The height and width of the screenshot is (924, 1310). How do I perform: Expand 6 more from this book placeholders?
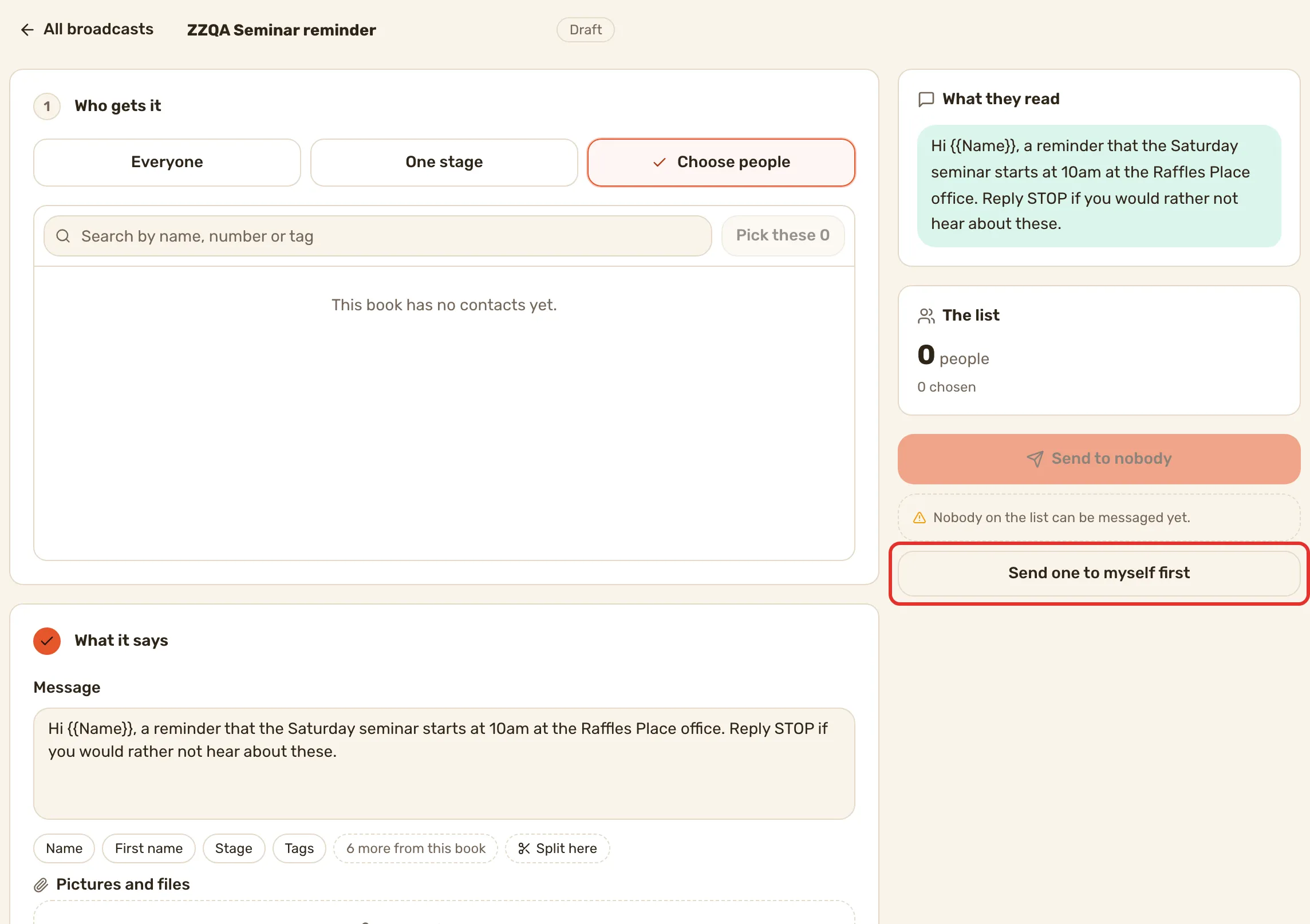[x=416, y=848]
